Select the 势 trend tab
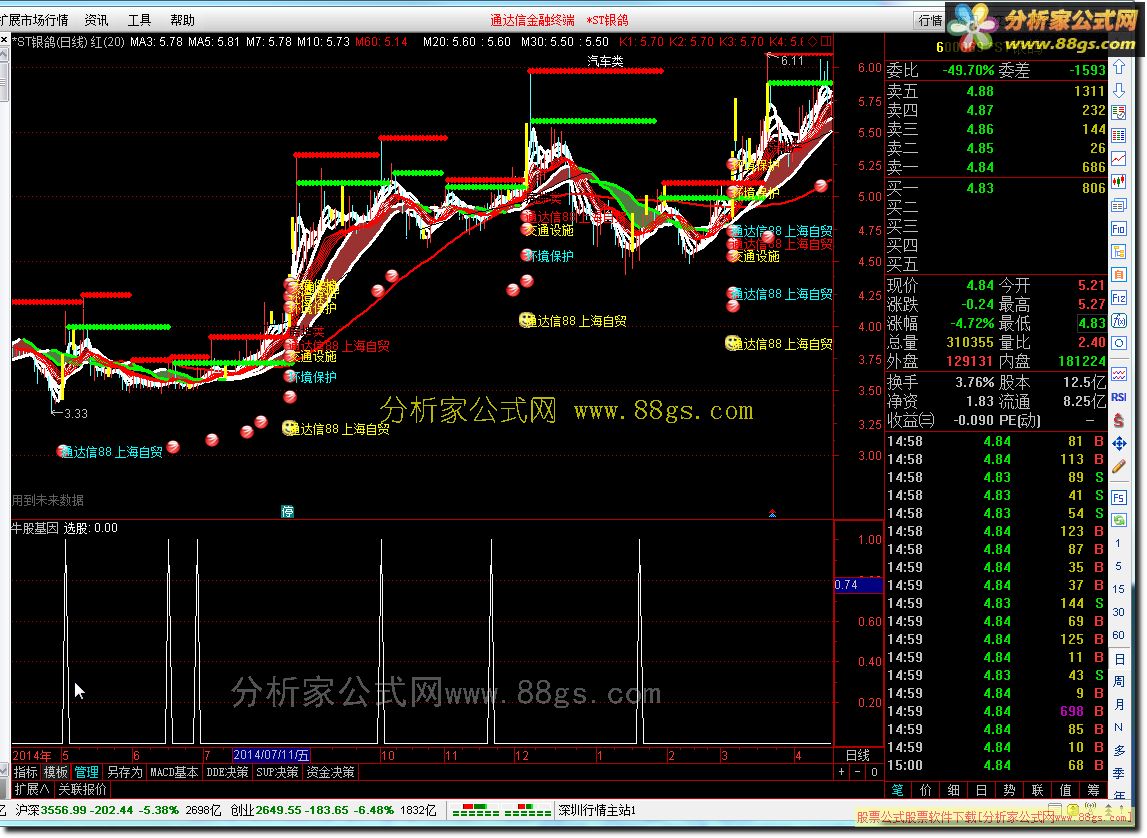 (x=1009, y=790)
